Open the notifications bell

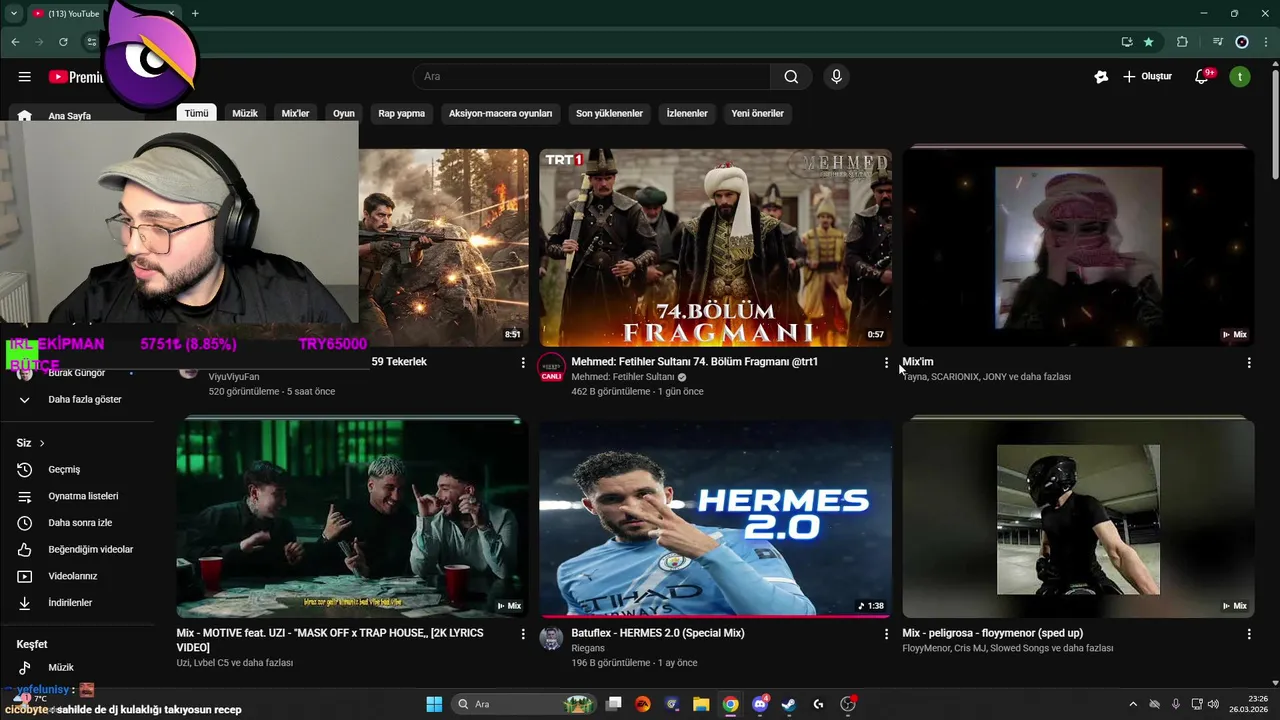pos(1202,77)
